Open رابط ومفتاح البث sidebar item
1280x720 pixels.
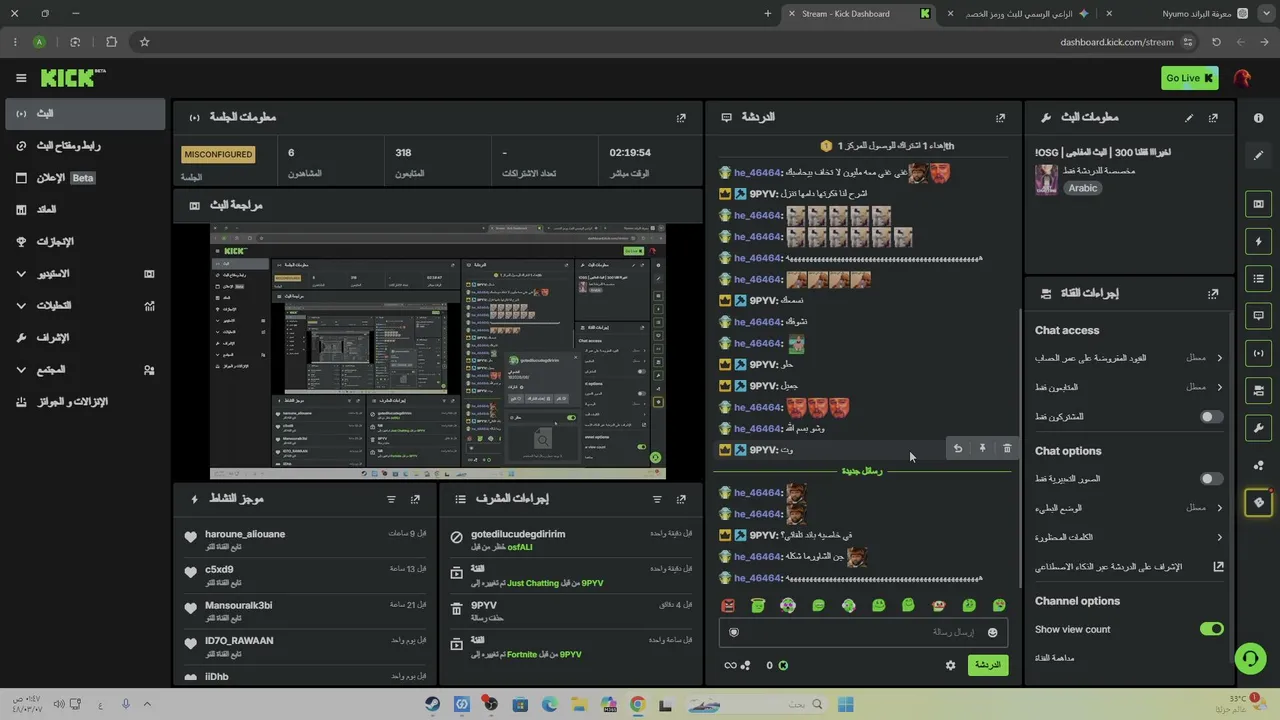pyautogui.click(x=84, y=146)
